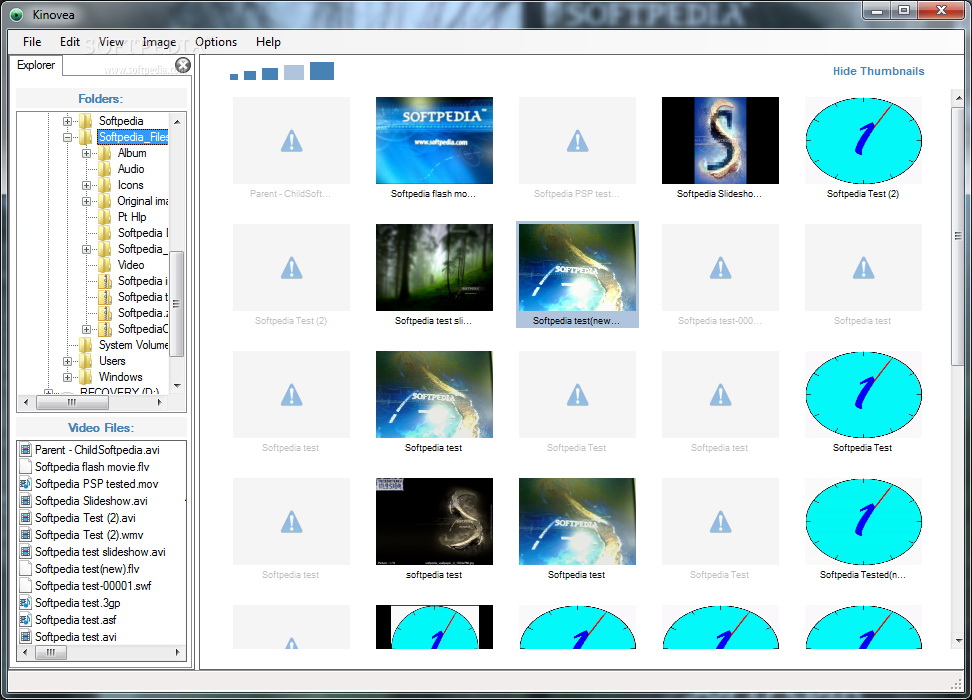Click the Users folder icon
Image resolution: width=972 pixels, height=700 pixels.
point(86,361)
